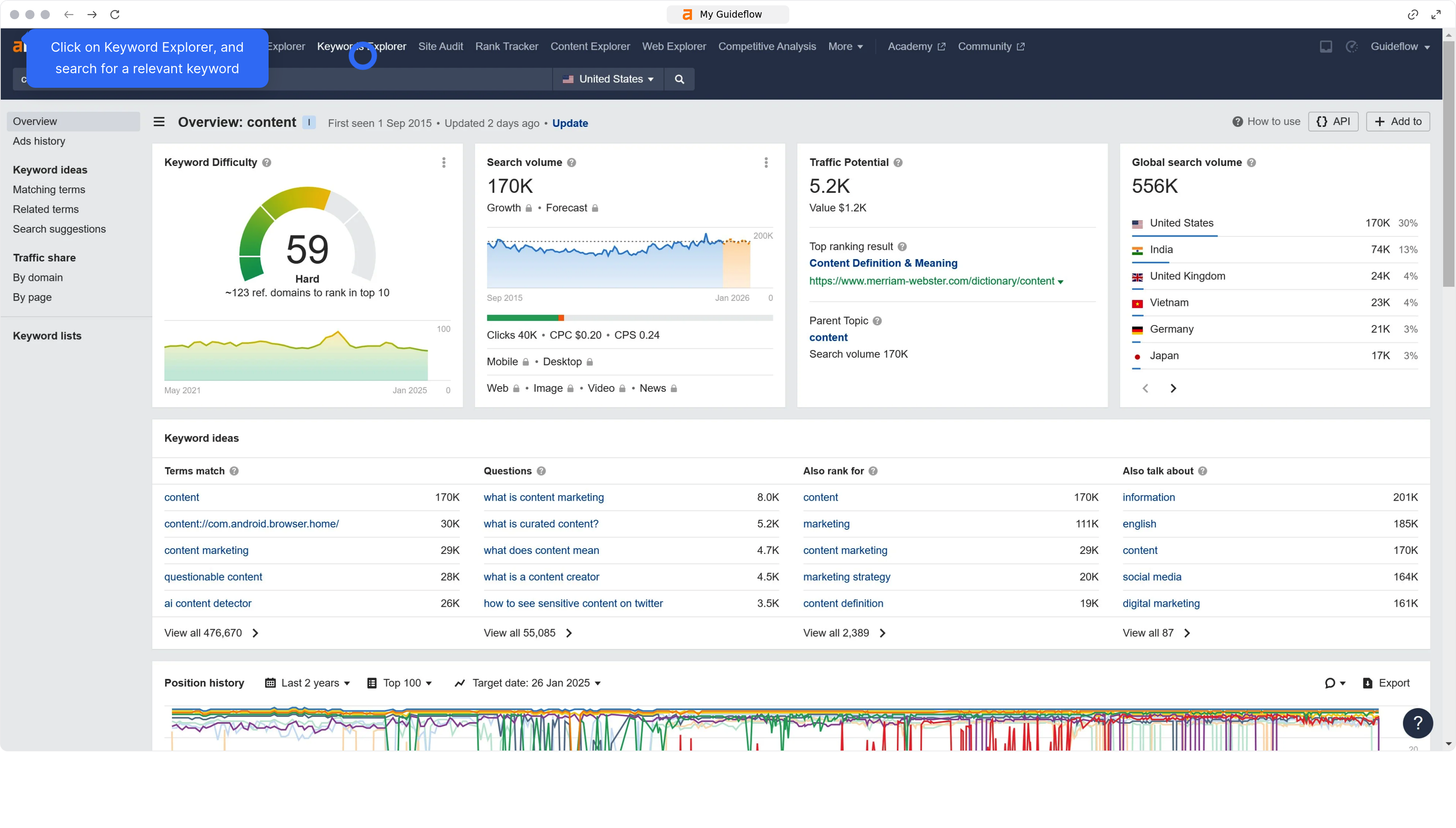1456x828 pixels.
Task: Click the search magnifier icon in the keyword bar
Action: (679, 79)
